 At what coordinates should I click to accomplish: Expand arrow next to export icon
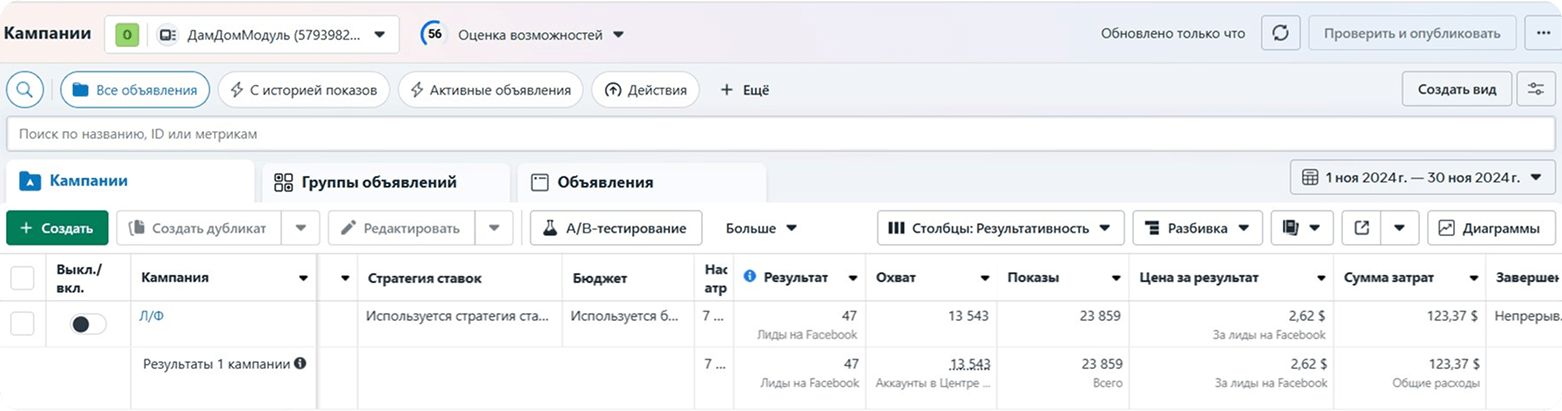tap(1399, 228)
